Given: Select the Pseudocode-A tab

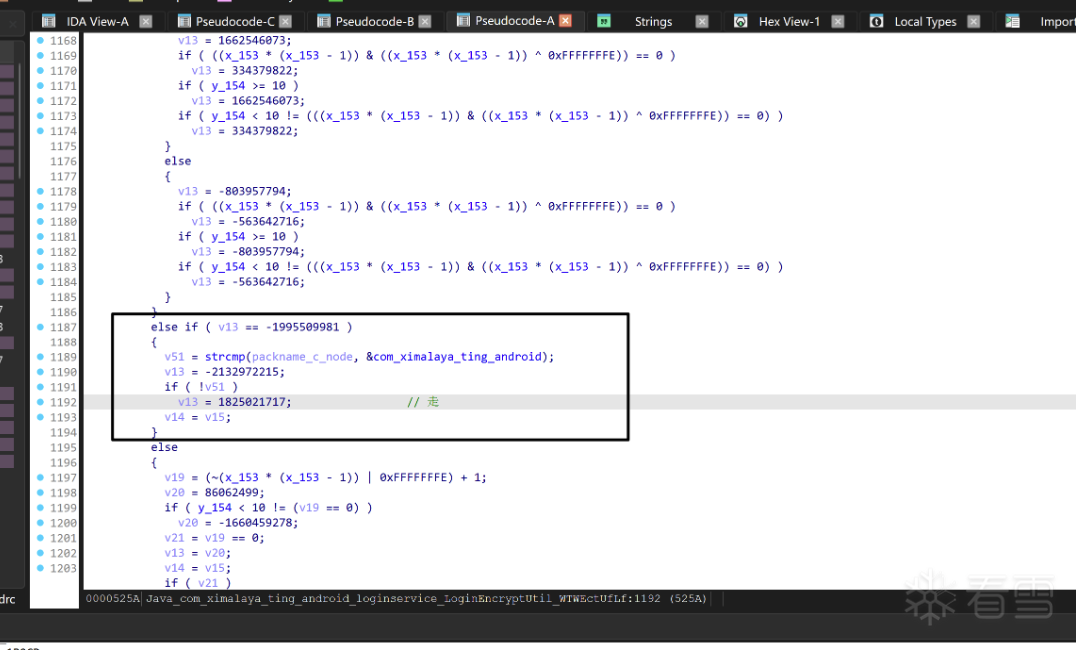Looking at the screenshot, I should (x=515, y=21).
